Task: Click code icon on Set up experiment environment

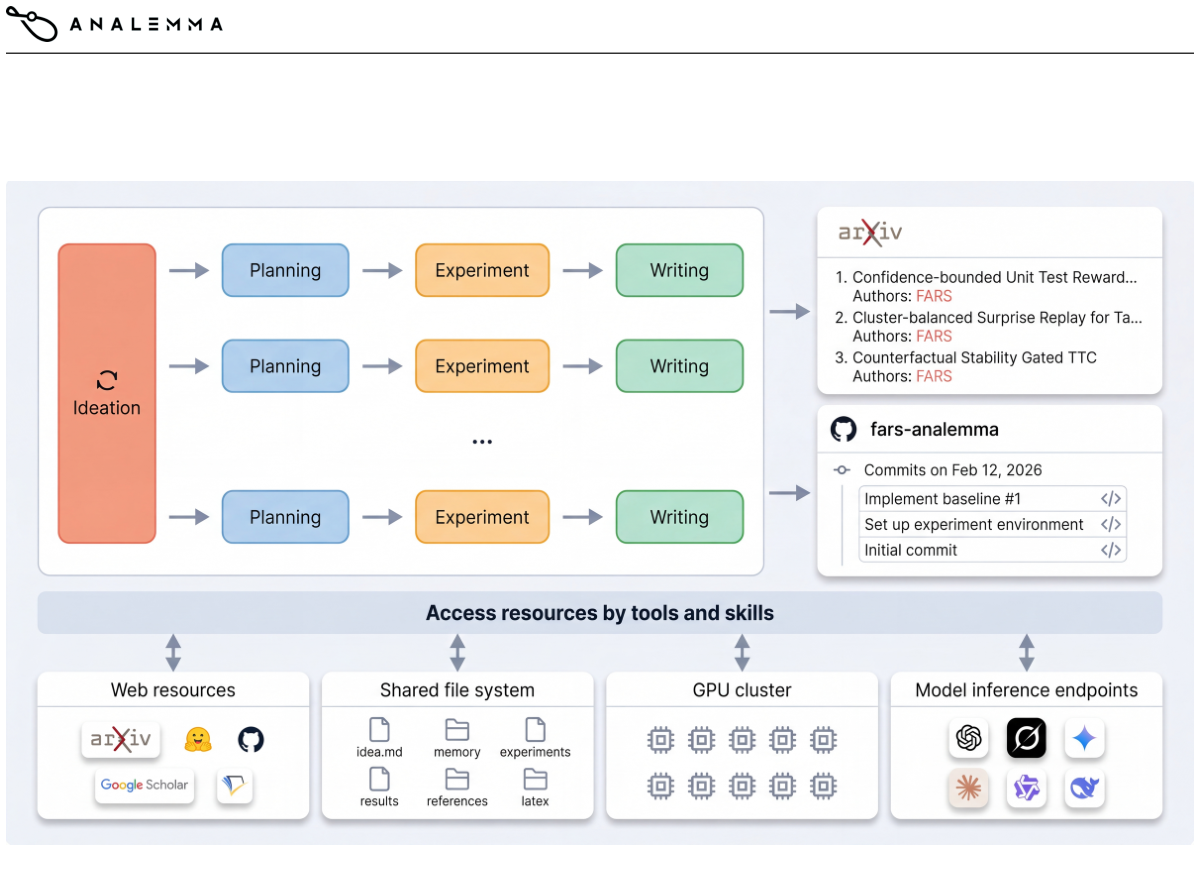Action: [x=1110, y=524]
